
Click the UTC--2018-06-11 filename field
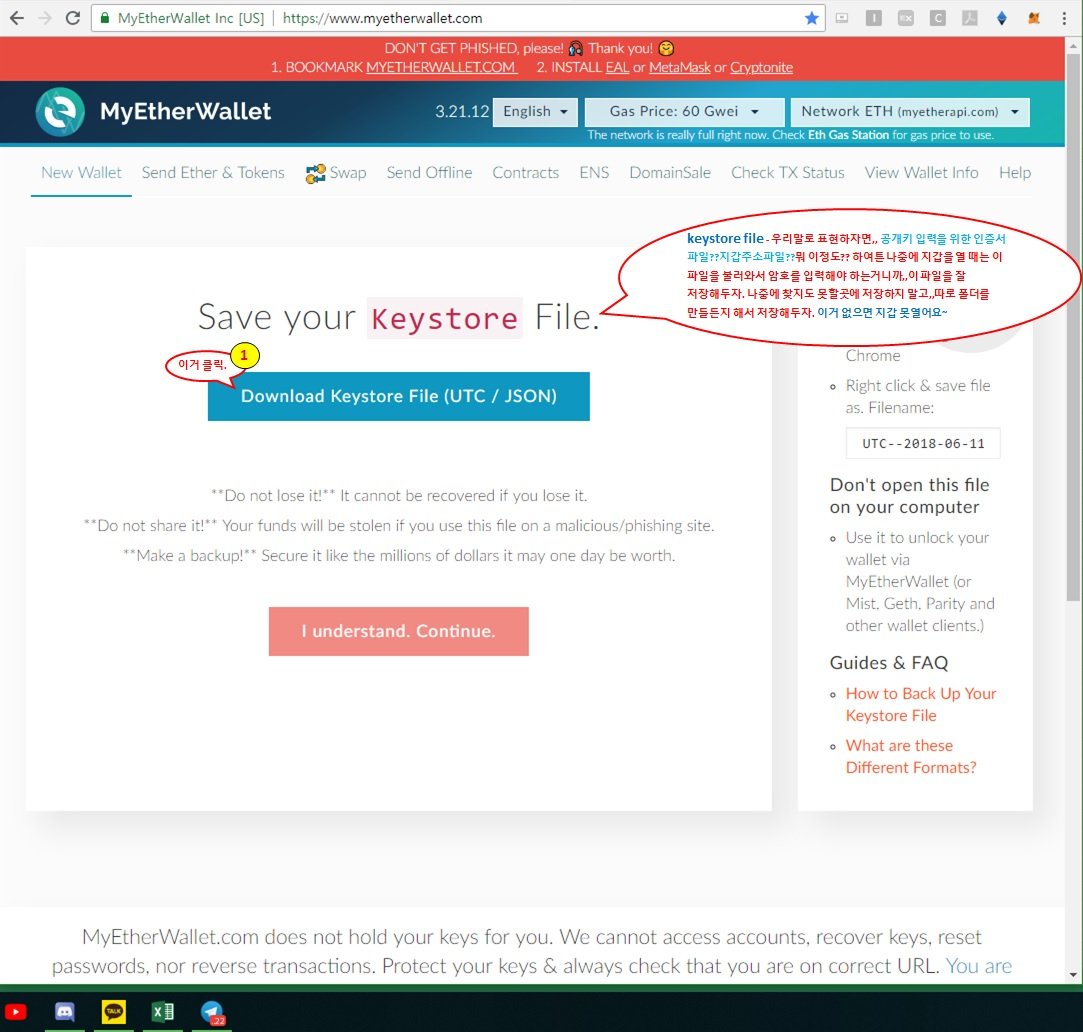point(923,443)
